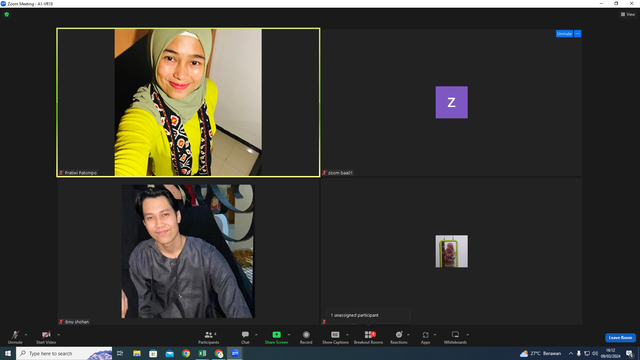
Task: Select ibnu shohan's video tile
Action: (x=188, y=251)
